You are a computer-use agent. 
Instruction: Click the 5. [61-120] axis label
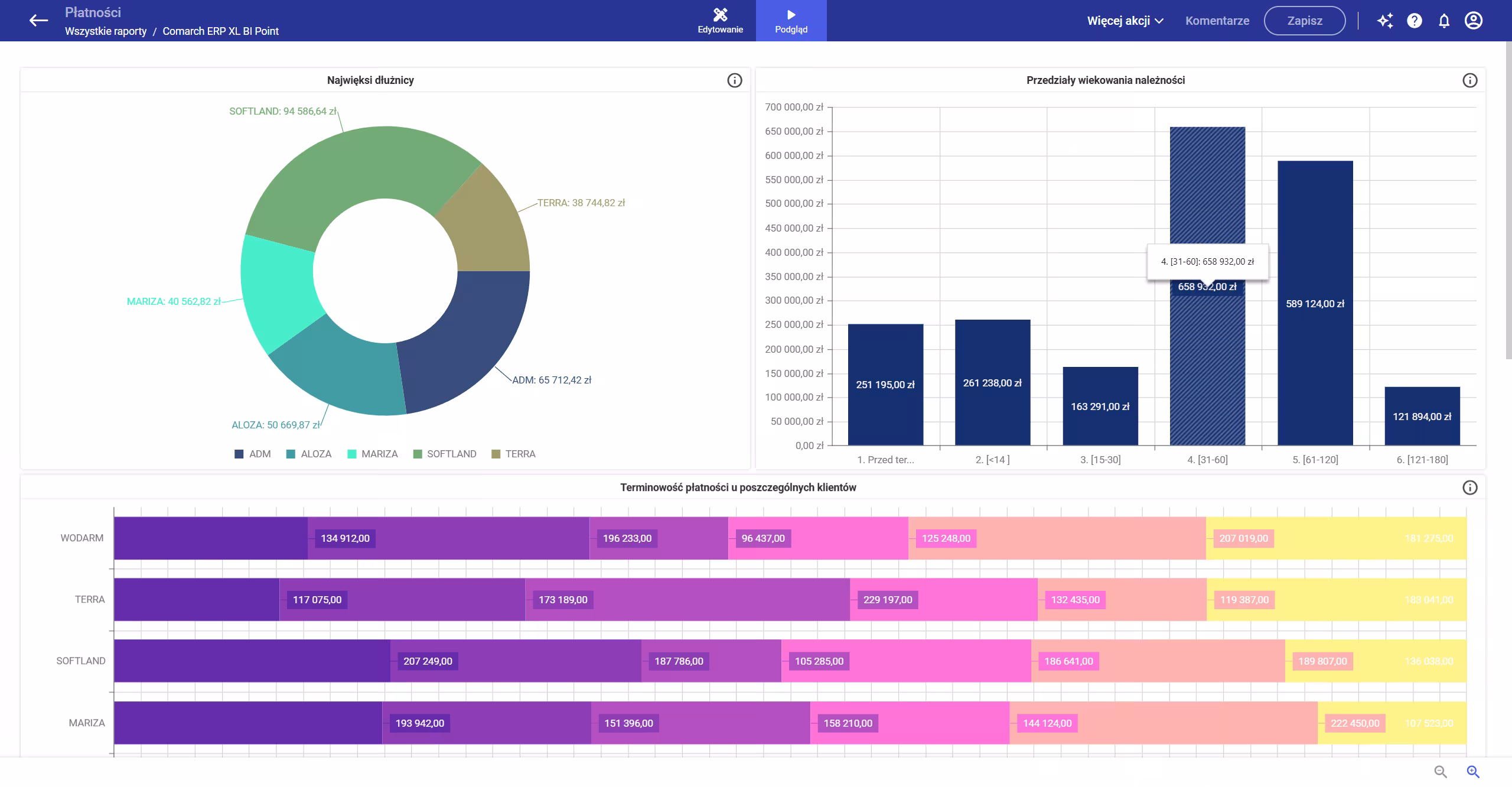click(1315, 460)
